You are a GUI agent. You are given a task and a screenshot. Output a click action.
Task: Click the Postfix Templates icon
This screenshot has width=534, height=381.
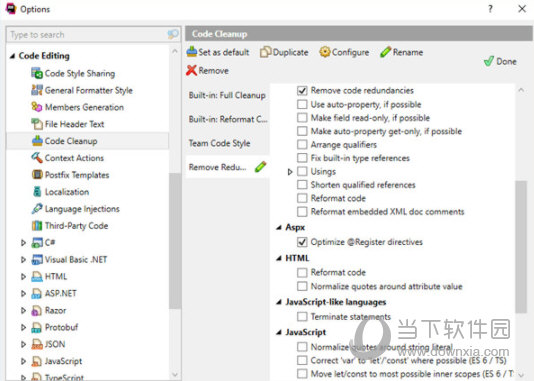tap(37, 175)
